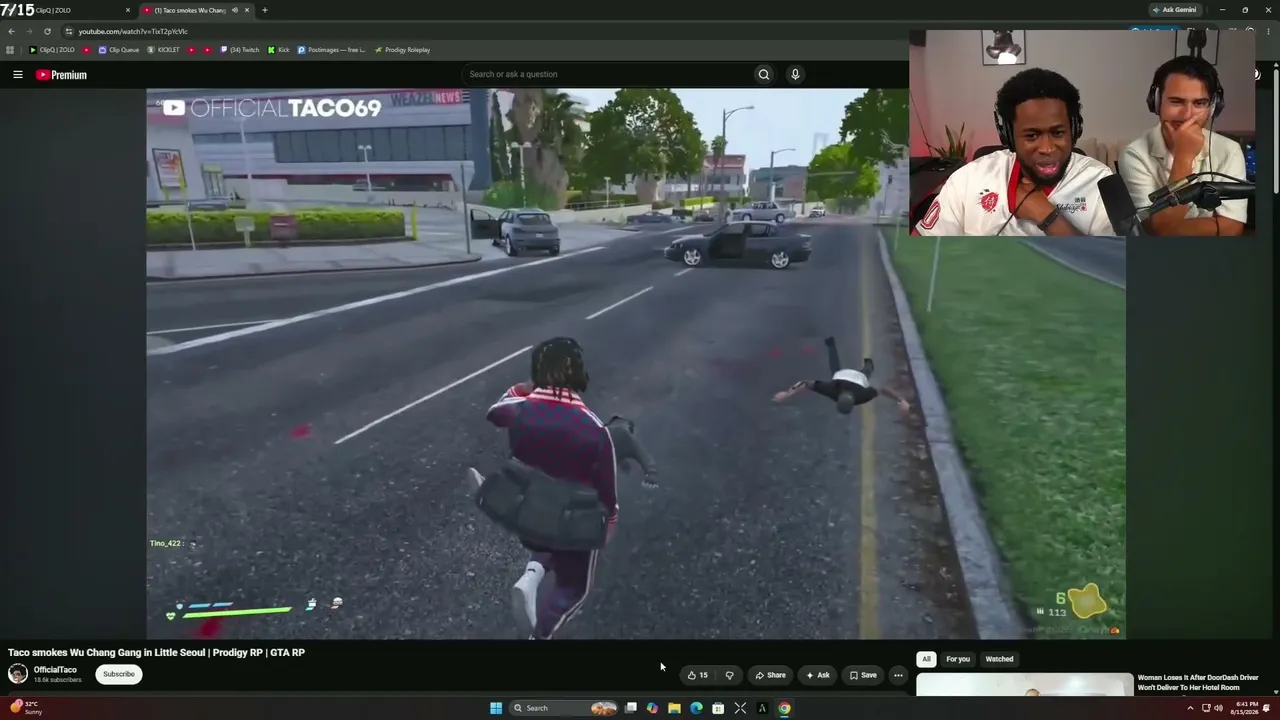Select the Taco smokes Wu Chang tab
The image size is (1280, 720).
coord(189,10)
